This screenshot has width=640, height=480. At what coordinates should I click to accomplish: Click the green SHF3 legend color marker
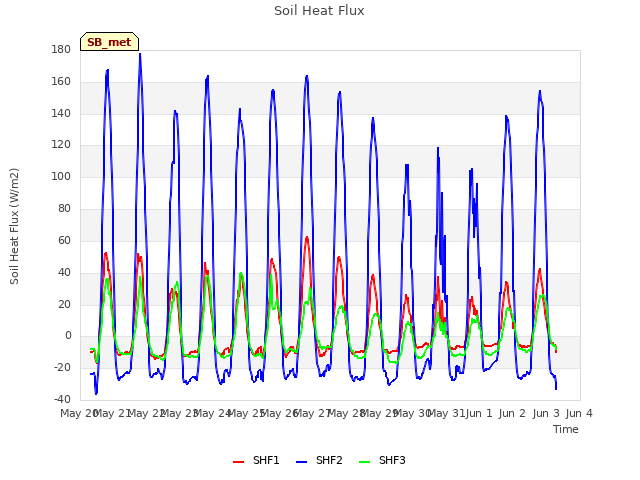[x=364, y=462]
